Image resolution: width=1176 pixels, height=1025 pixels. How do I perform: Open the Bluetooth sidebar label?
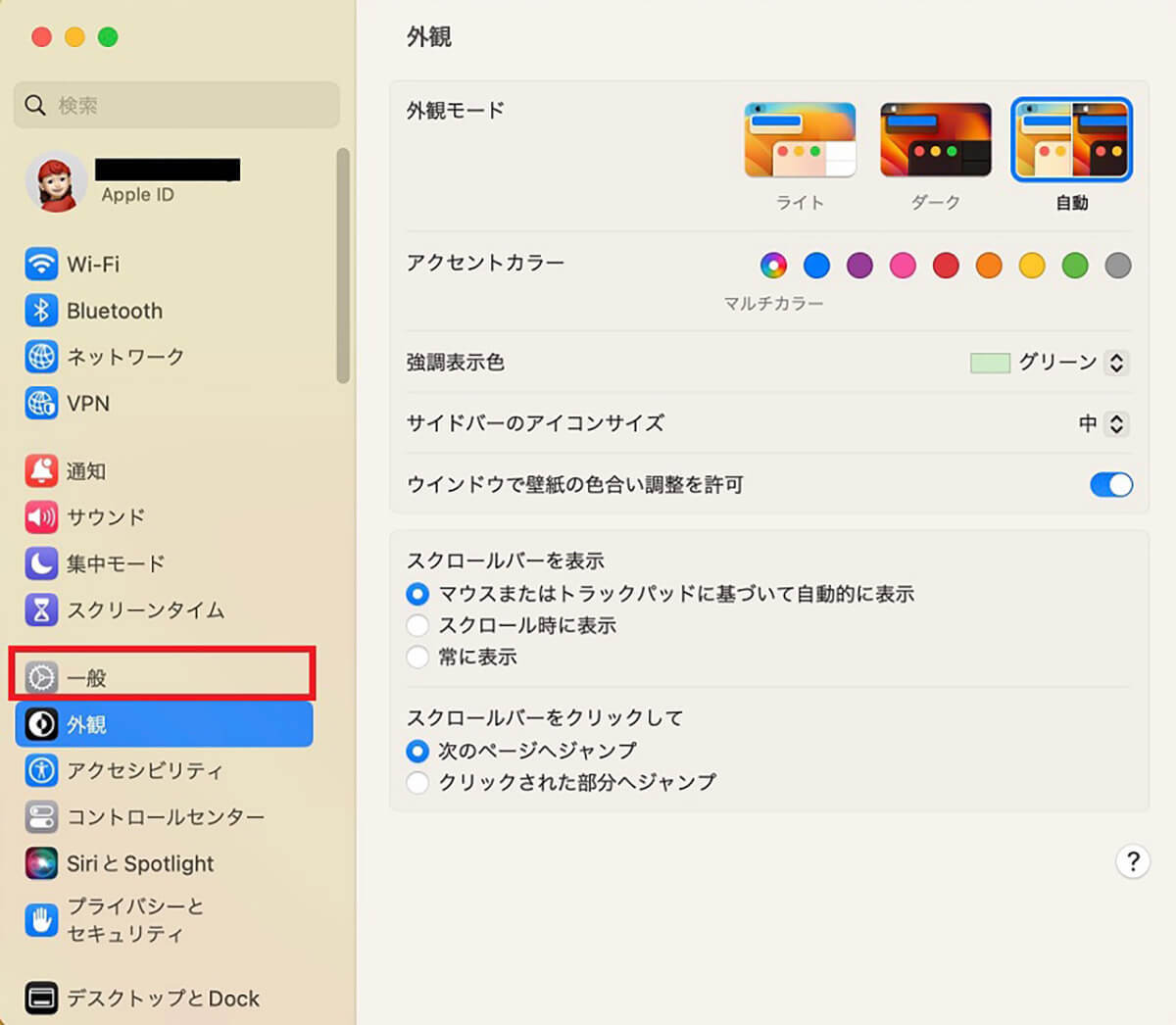point(115,311)
